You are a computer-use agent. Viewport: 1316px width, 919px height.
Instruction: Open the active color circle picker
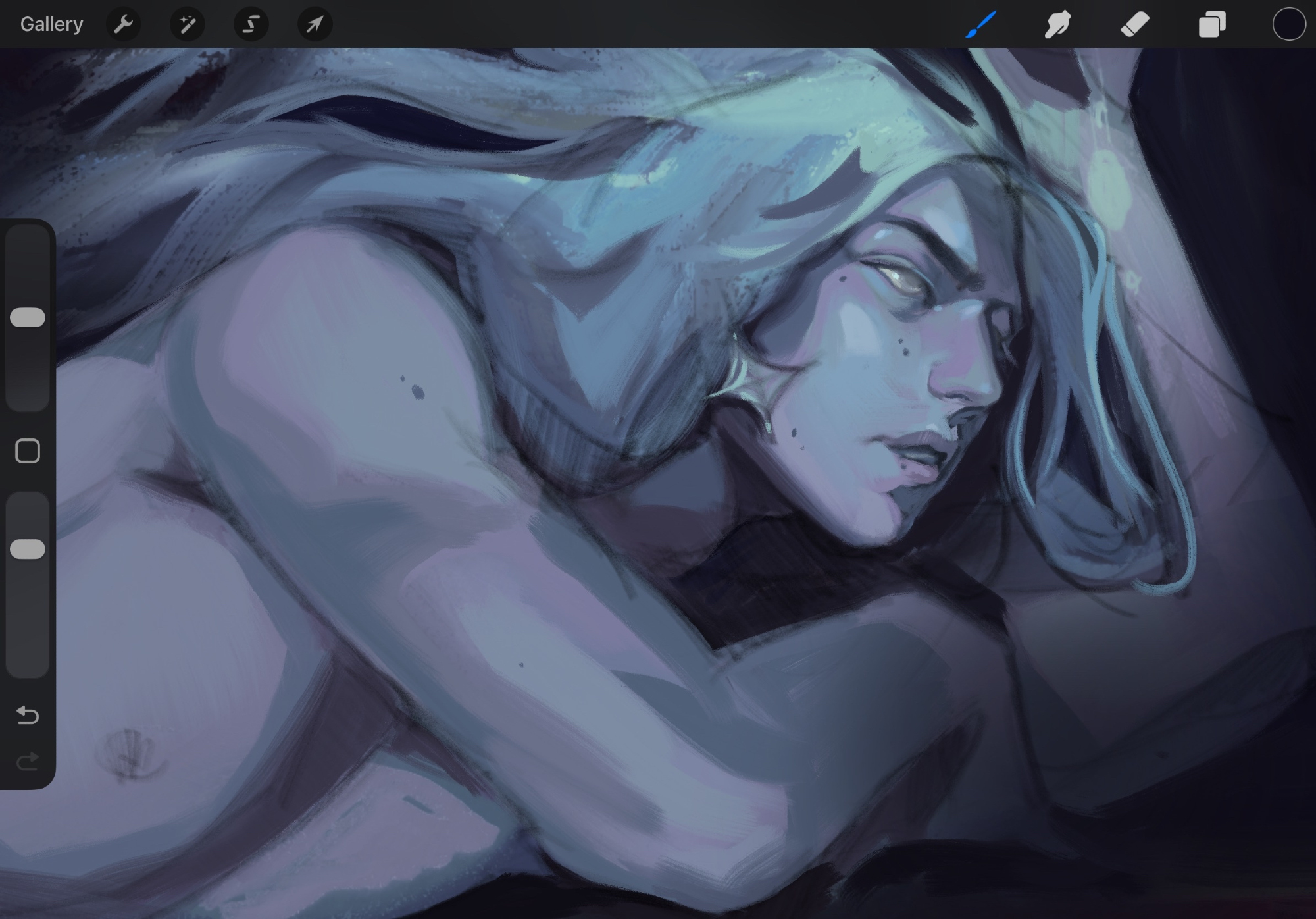pos(1288,24)
